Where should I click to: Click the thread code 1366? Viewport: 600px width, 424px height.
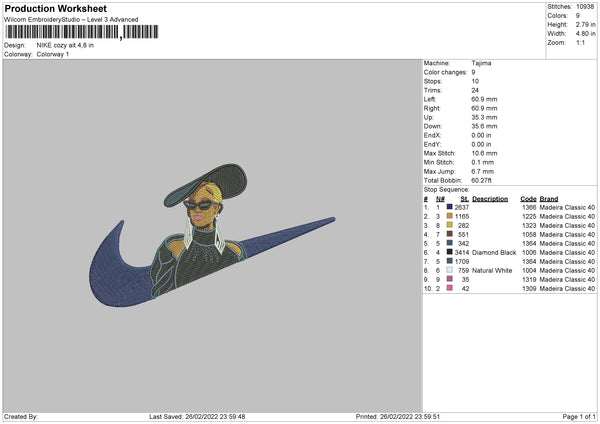(529, 207)
